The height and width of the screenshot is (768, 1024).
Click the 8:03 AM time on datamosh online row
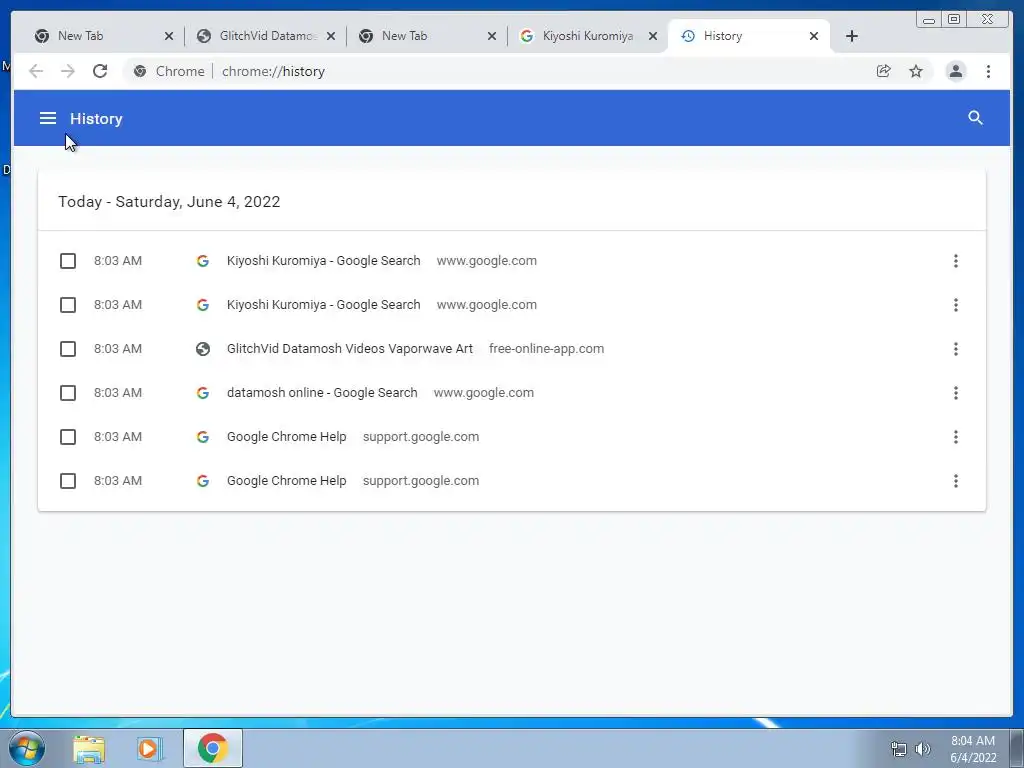coord(118,392)
